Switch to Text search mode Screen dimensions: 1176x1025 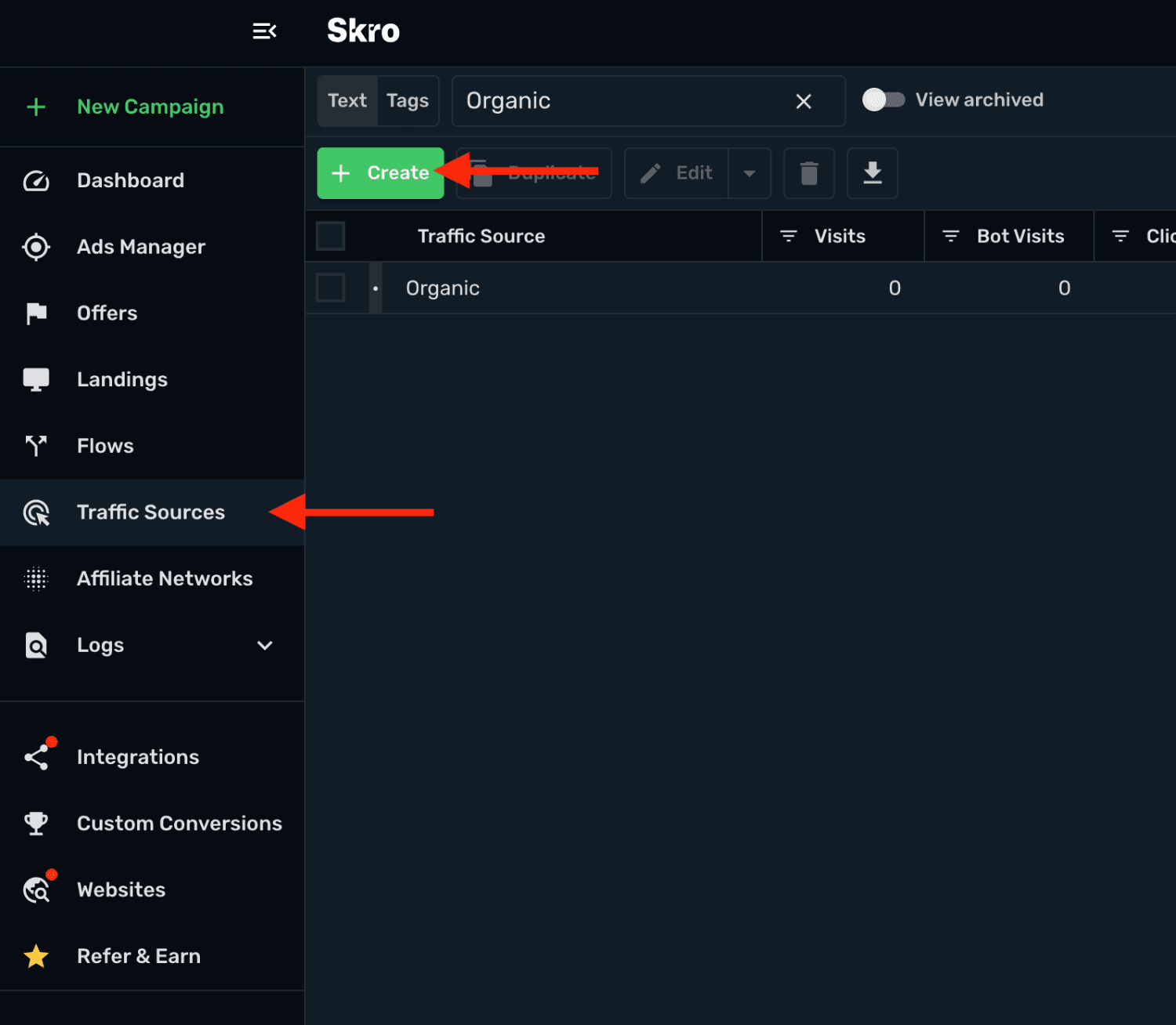point(347,100)
